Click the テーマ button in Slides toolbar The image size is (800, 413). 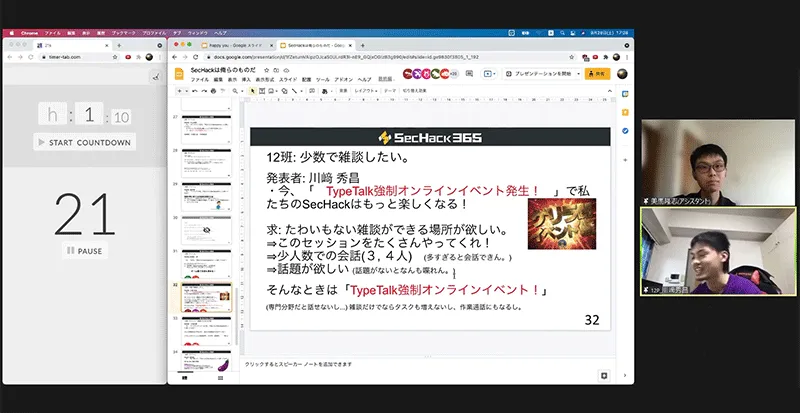(390, 91)
